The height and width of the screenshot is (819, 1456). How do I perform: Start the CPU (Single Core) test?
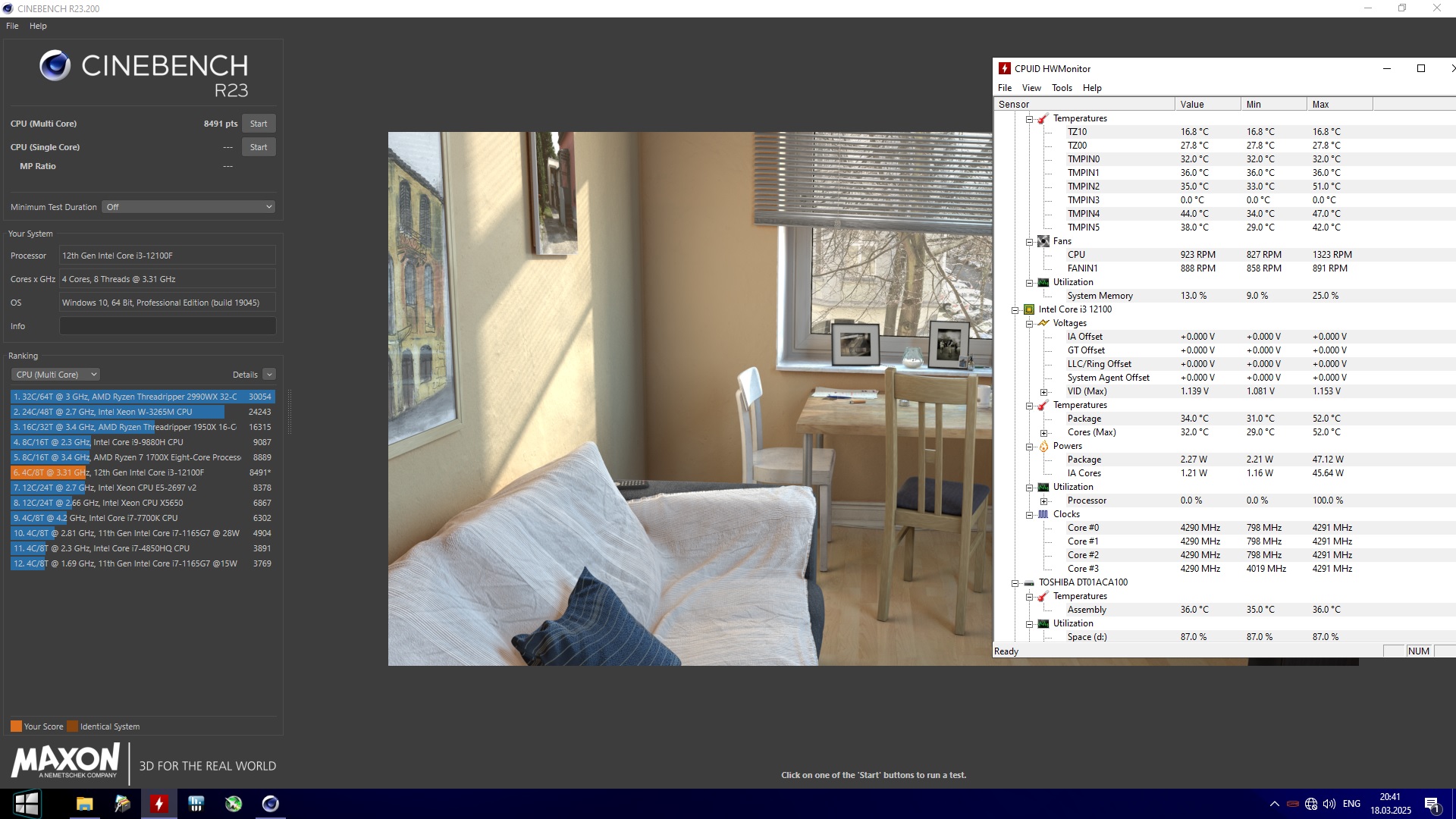259,147
